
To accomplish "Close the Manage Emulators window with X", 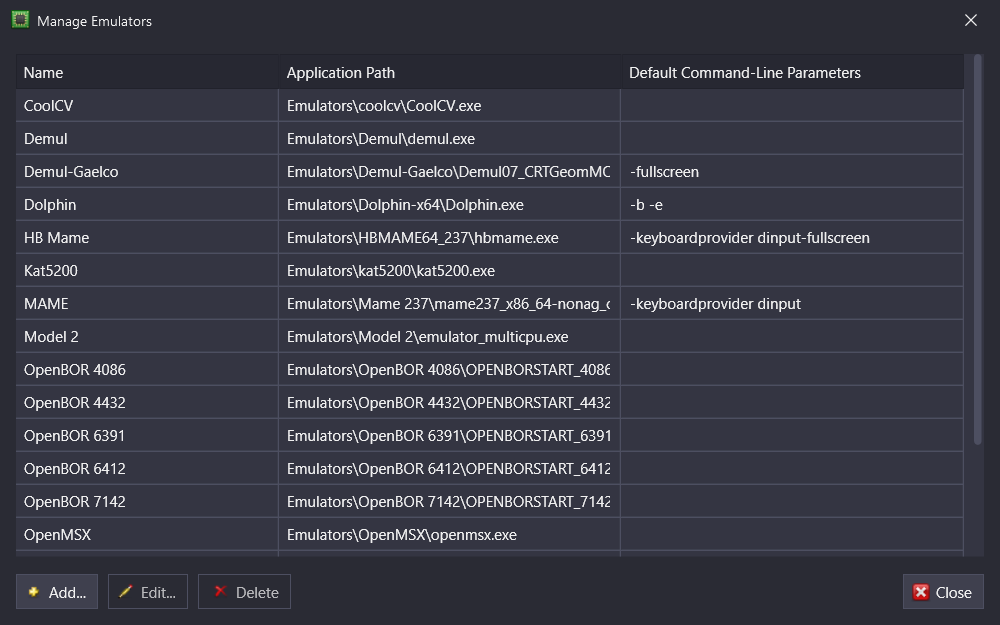I will point(971,20).
